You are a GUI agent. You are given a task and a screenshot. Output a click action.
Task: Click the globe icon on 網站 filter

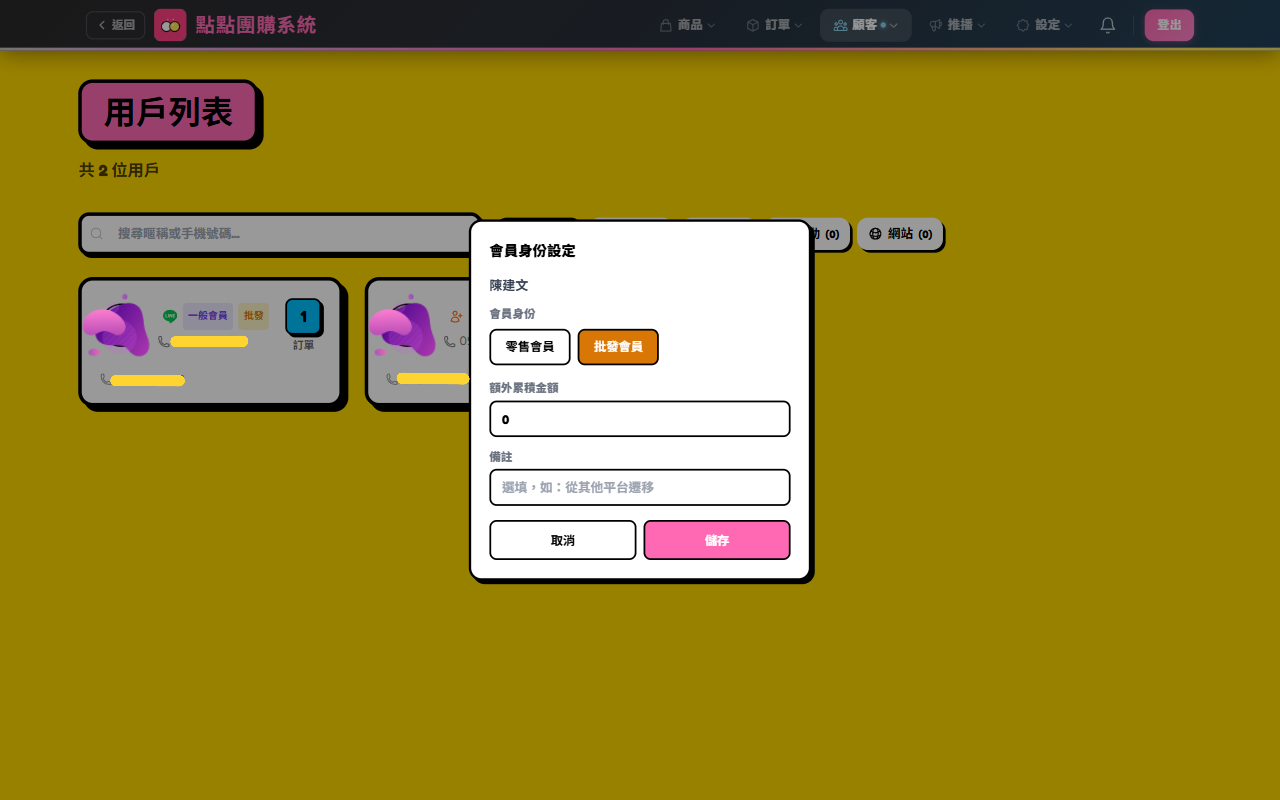click(875, 234)
